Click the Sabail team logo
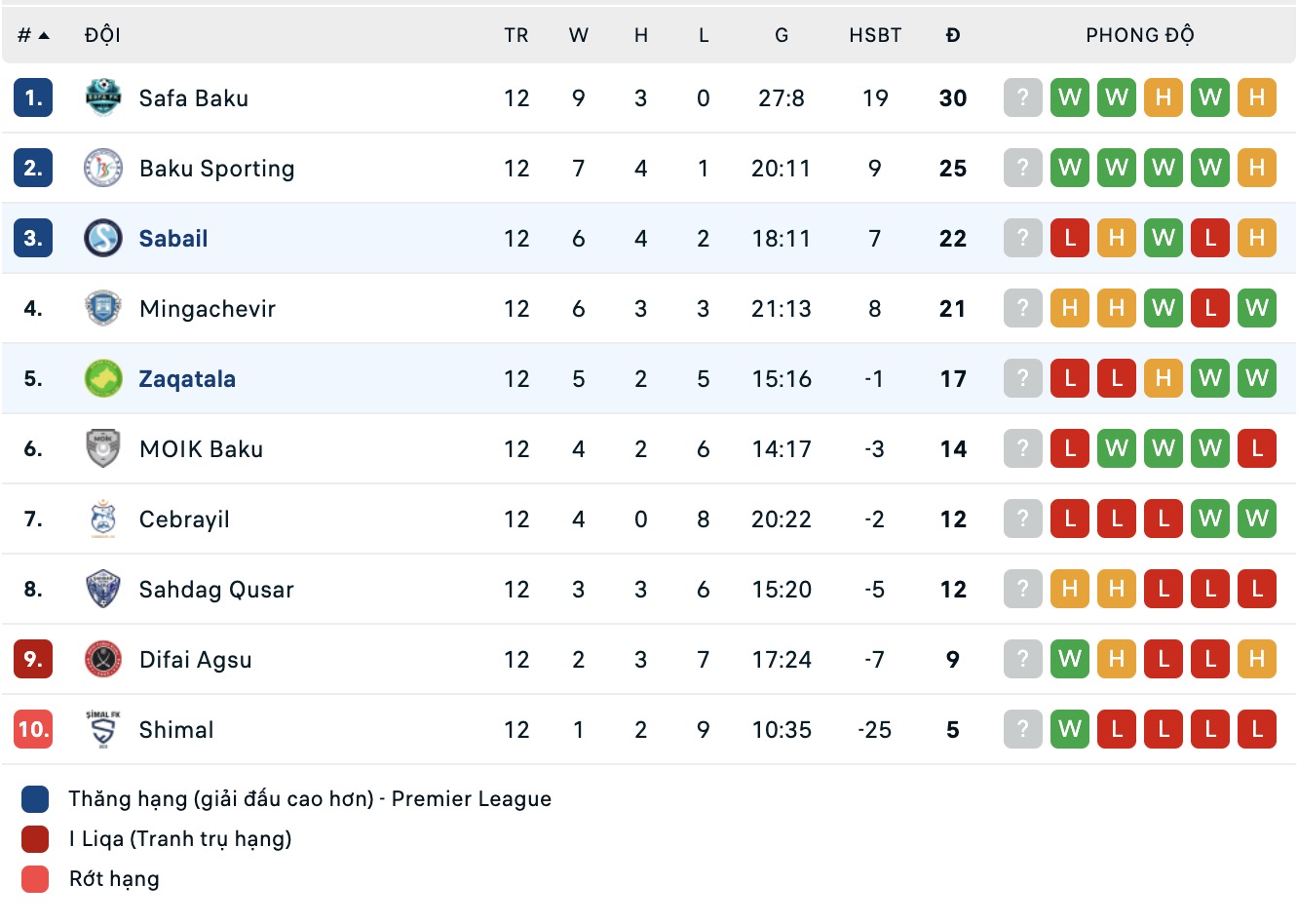The image size is (1298, 924). (x=102, y=238)
